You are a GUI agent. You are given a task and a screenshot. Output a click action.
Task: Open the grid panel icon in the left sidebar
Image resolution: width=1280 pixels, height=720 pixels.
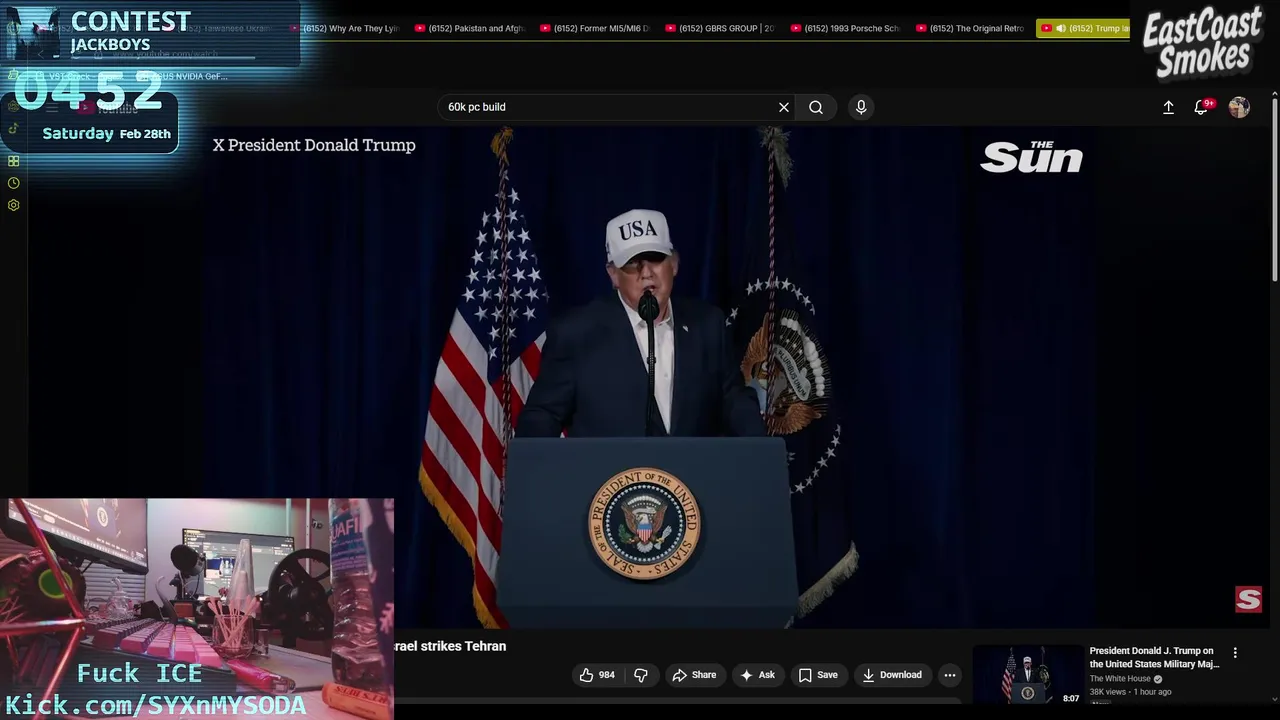tap(14, 161)
